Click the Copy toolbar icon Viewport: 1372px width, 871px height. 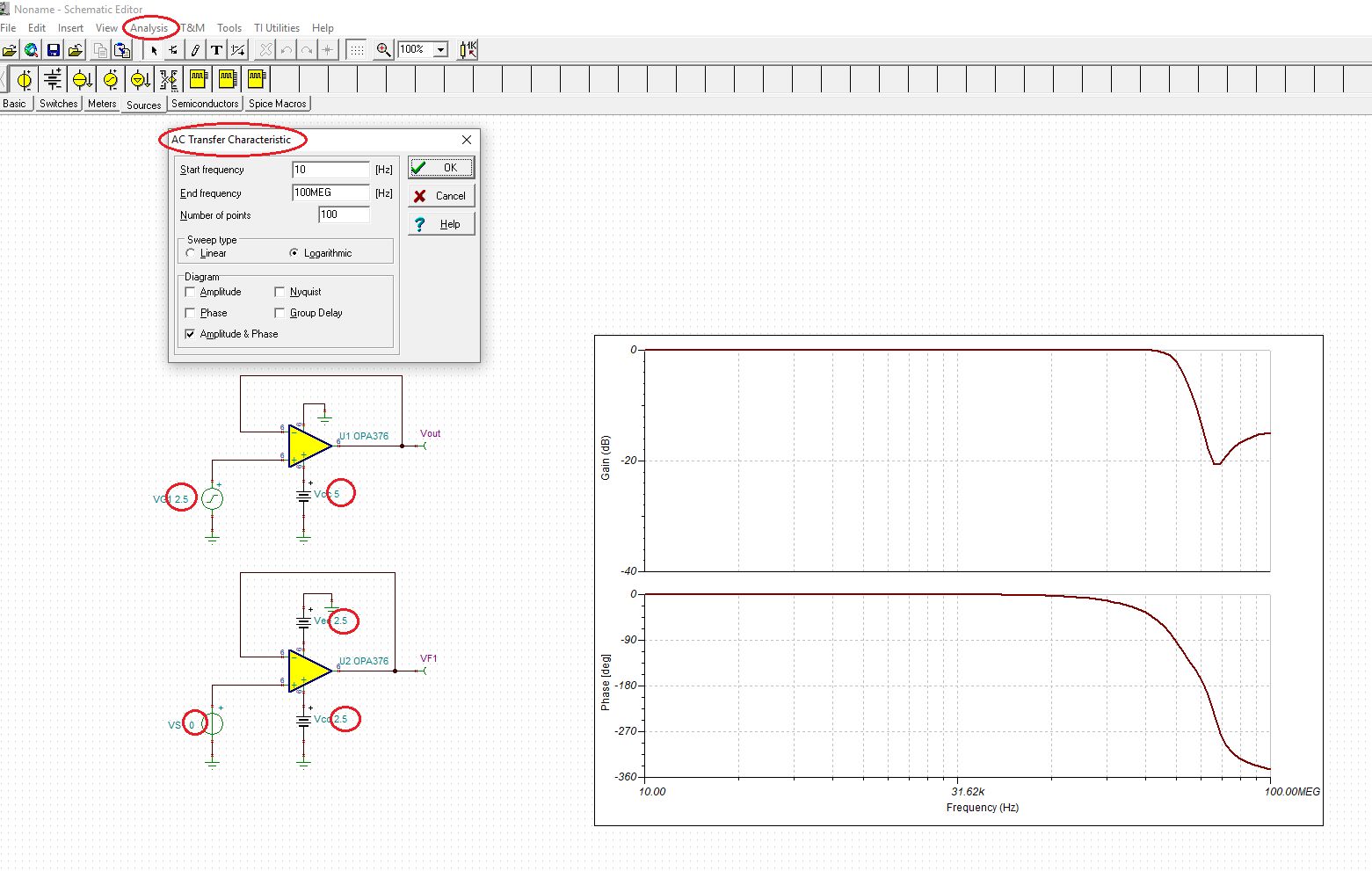click(100, 50)
